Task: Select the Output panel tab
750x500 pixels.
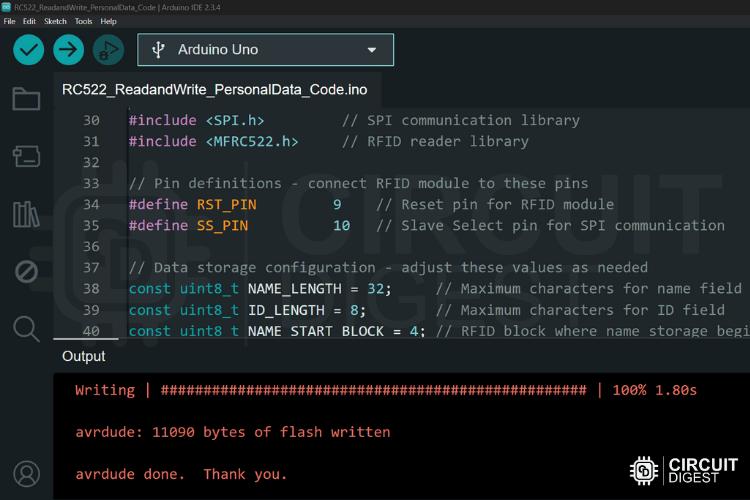Action: pos(83,356)
